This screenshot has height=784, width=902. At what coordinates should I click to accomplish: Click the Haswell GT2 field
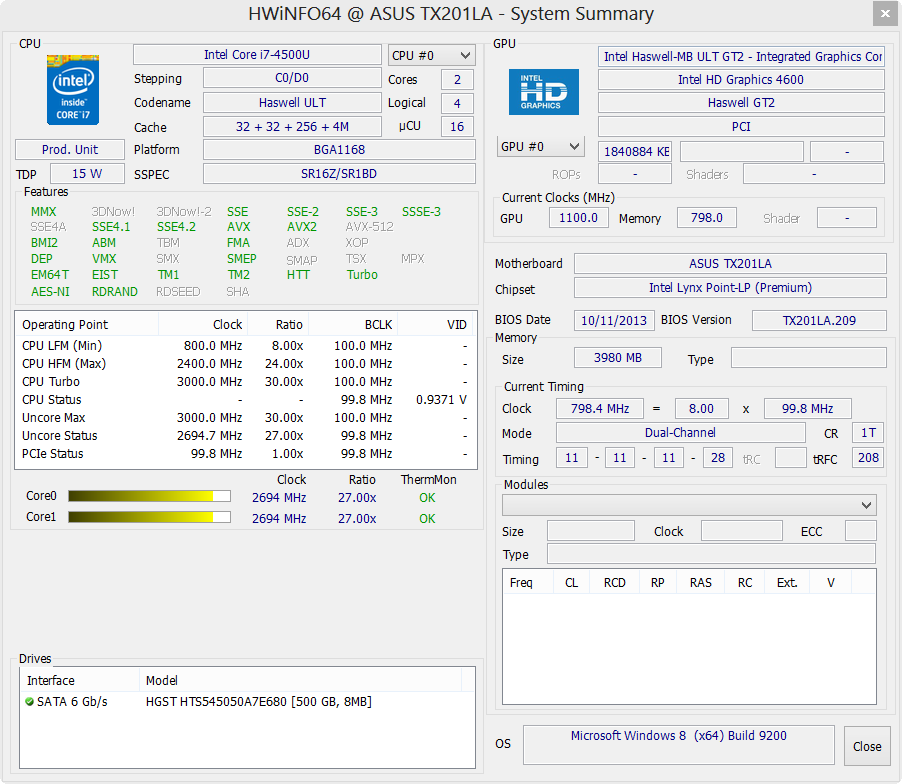tap(741, 102)
